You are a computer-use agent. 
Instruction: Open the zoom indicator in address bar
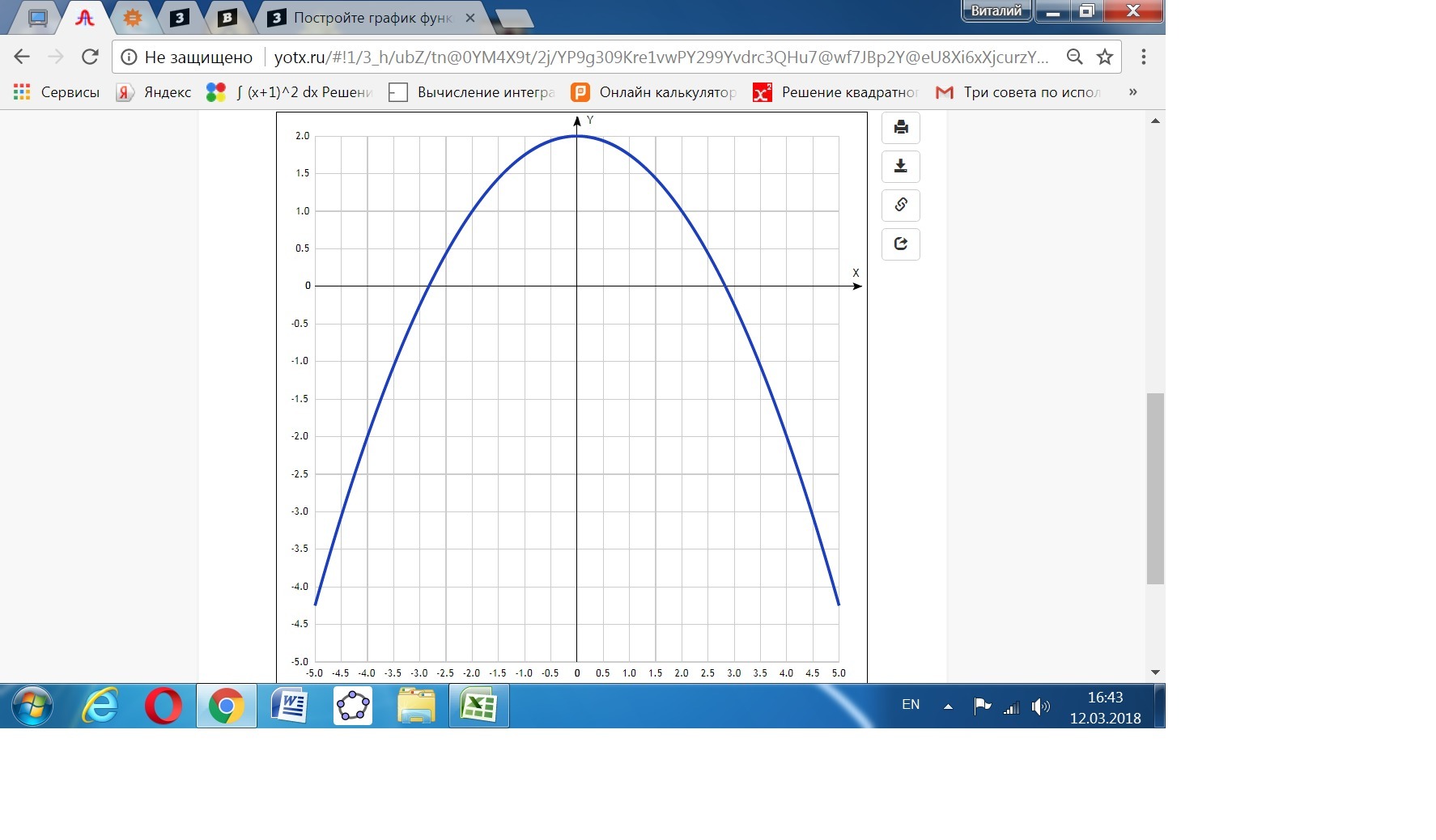1074,57
